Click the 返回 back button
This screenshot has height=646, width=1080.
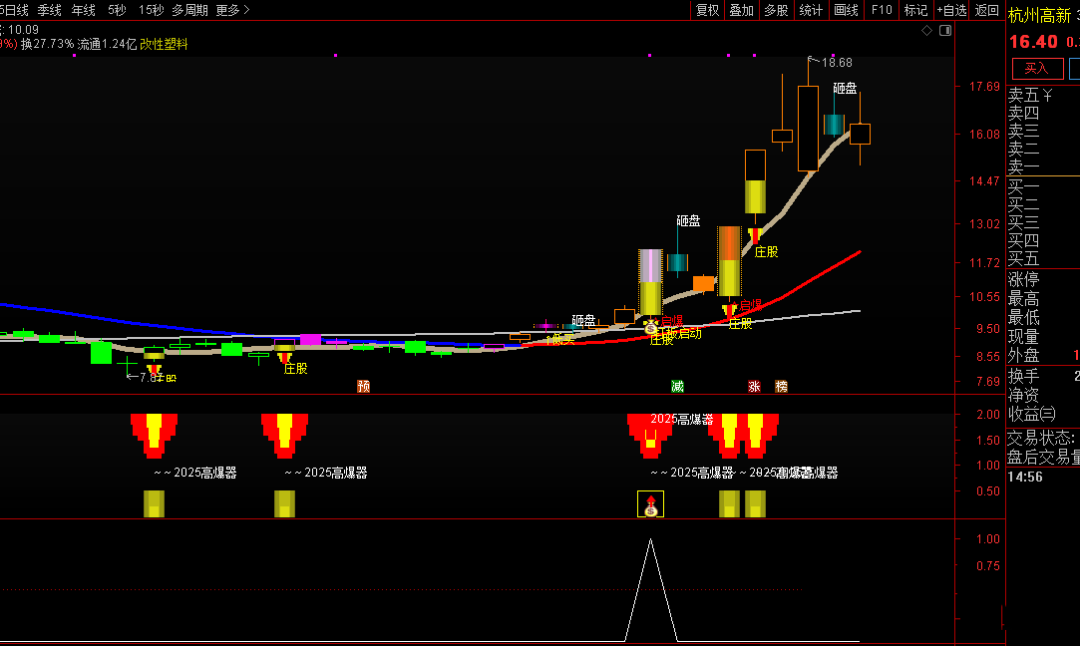(x=986, y=10)
